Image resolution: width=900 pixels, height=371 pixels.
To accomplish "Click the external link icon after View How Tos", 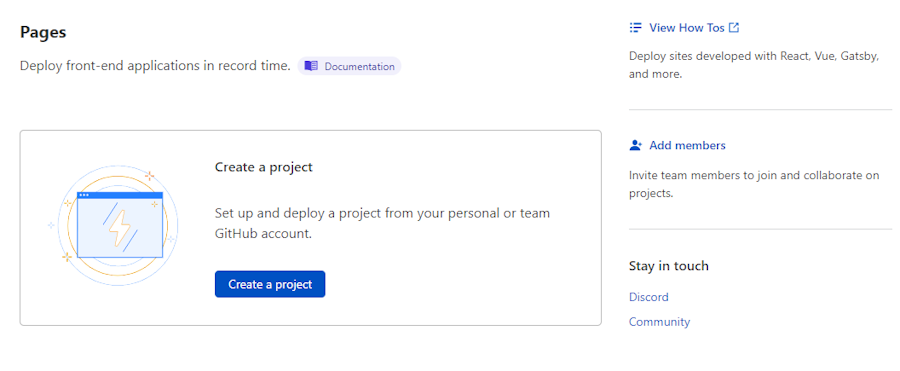I will (734, 27).
